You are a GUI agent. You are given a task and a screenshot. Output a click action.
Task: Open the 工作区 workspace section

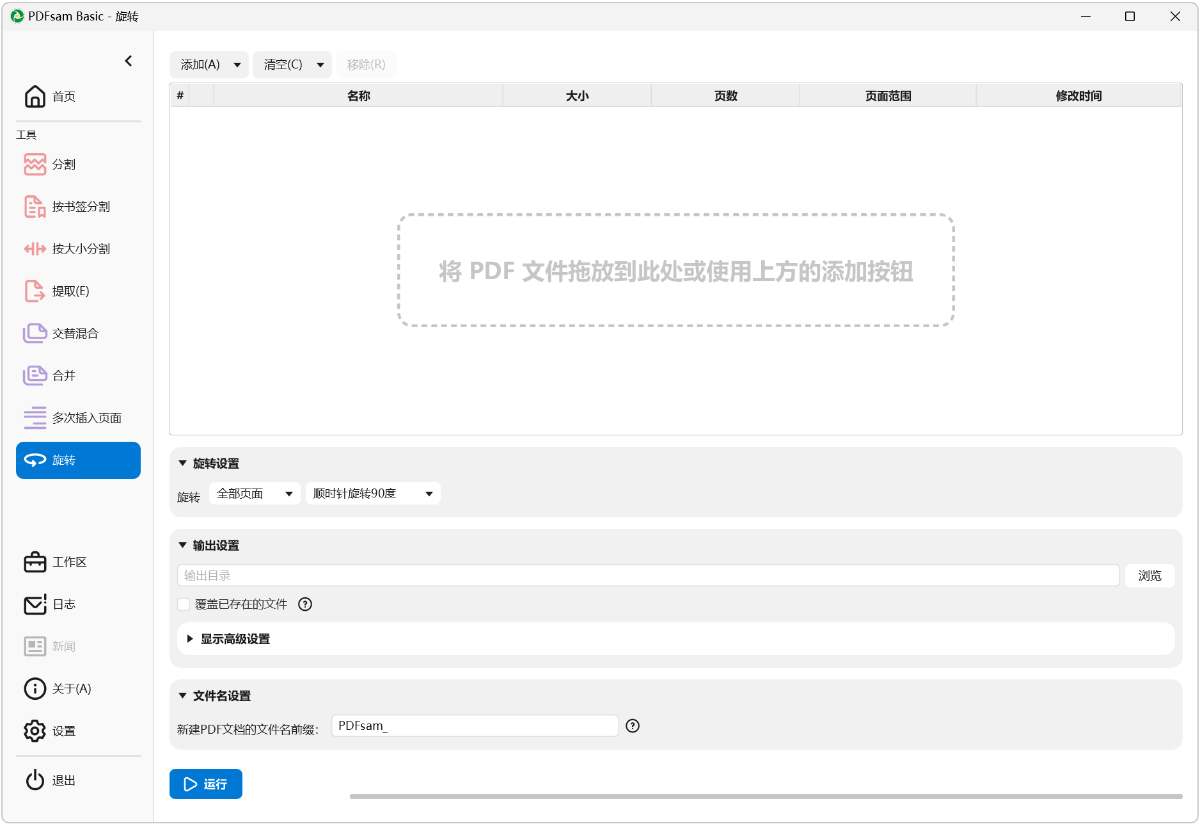point(78,562)
